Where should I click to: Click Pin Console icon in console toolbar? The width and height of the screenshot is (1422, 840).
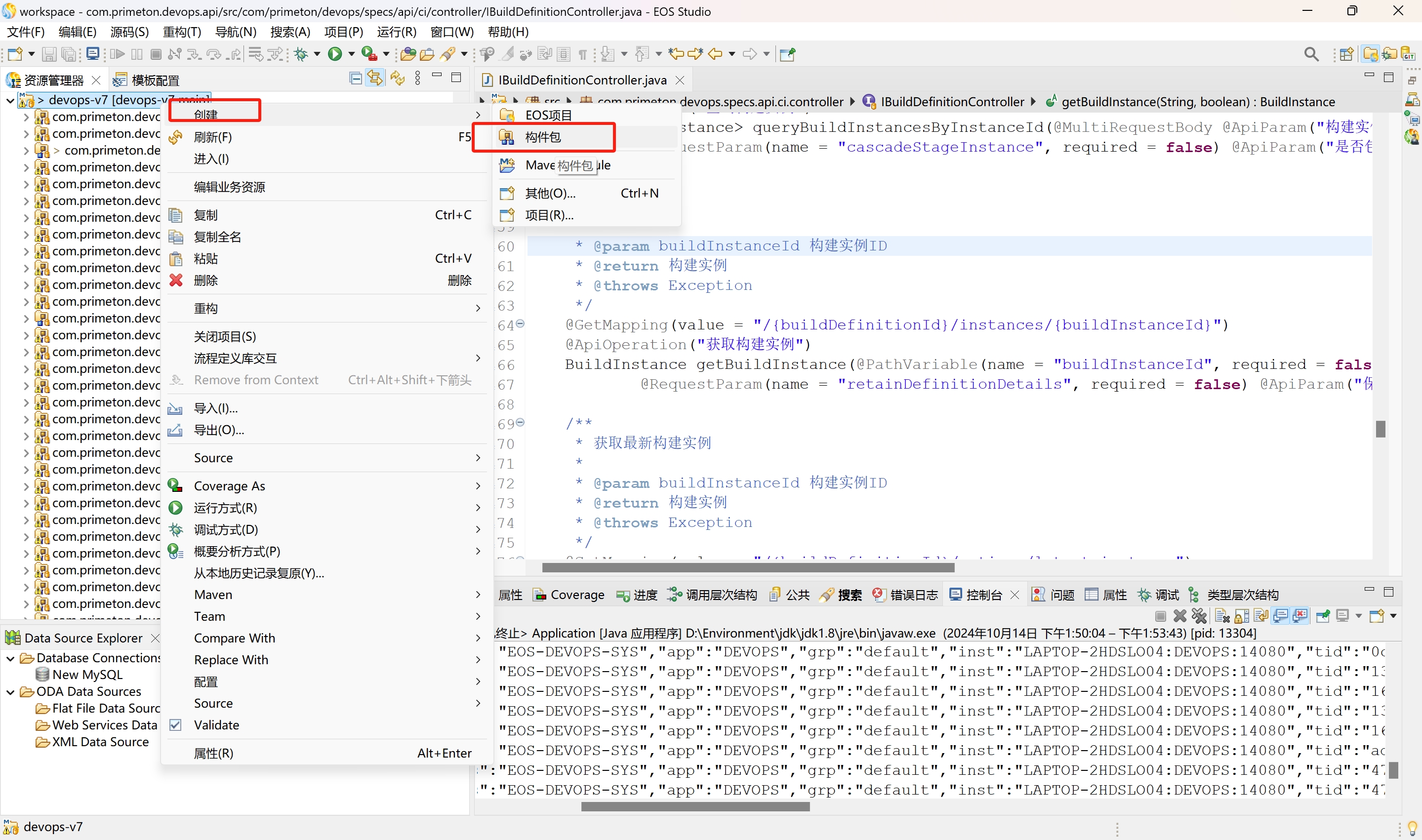1323,616
